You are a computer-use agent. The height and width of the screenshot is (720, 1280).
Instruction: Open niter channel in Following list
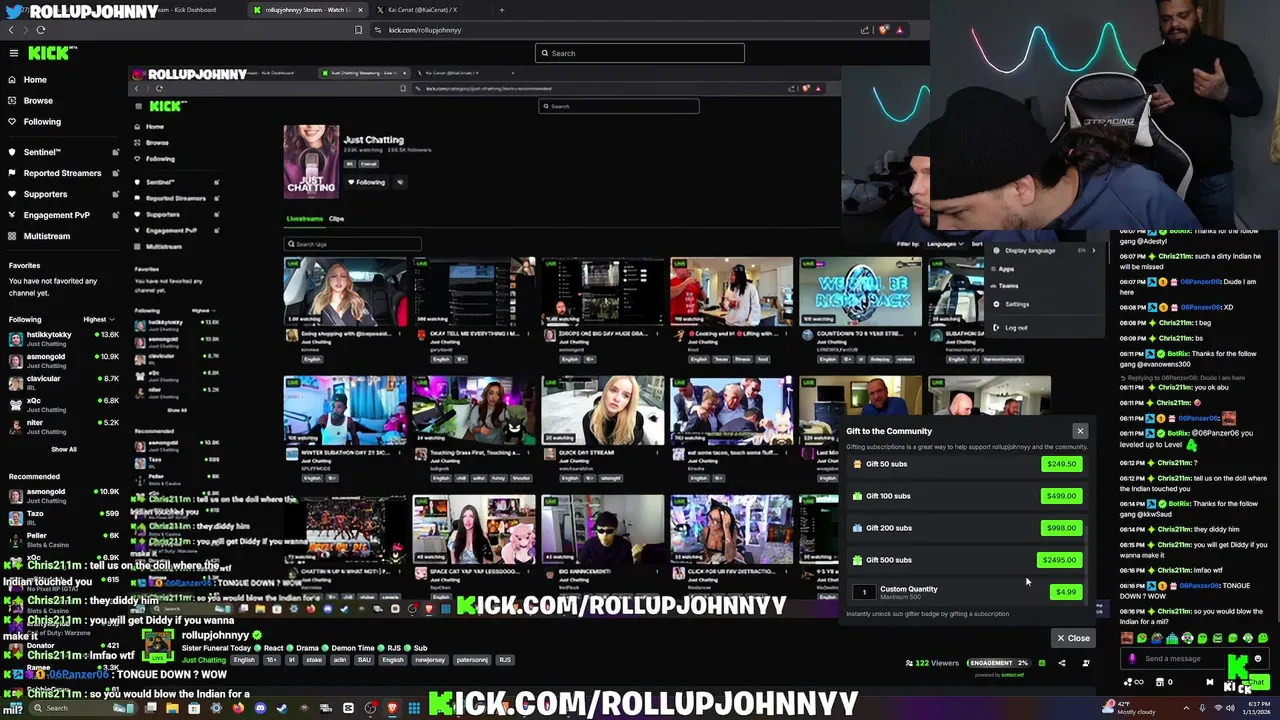[x=62, y=426]
